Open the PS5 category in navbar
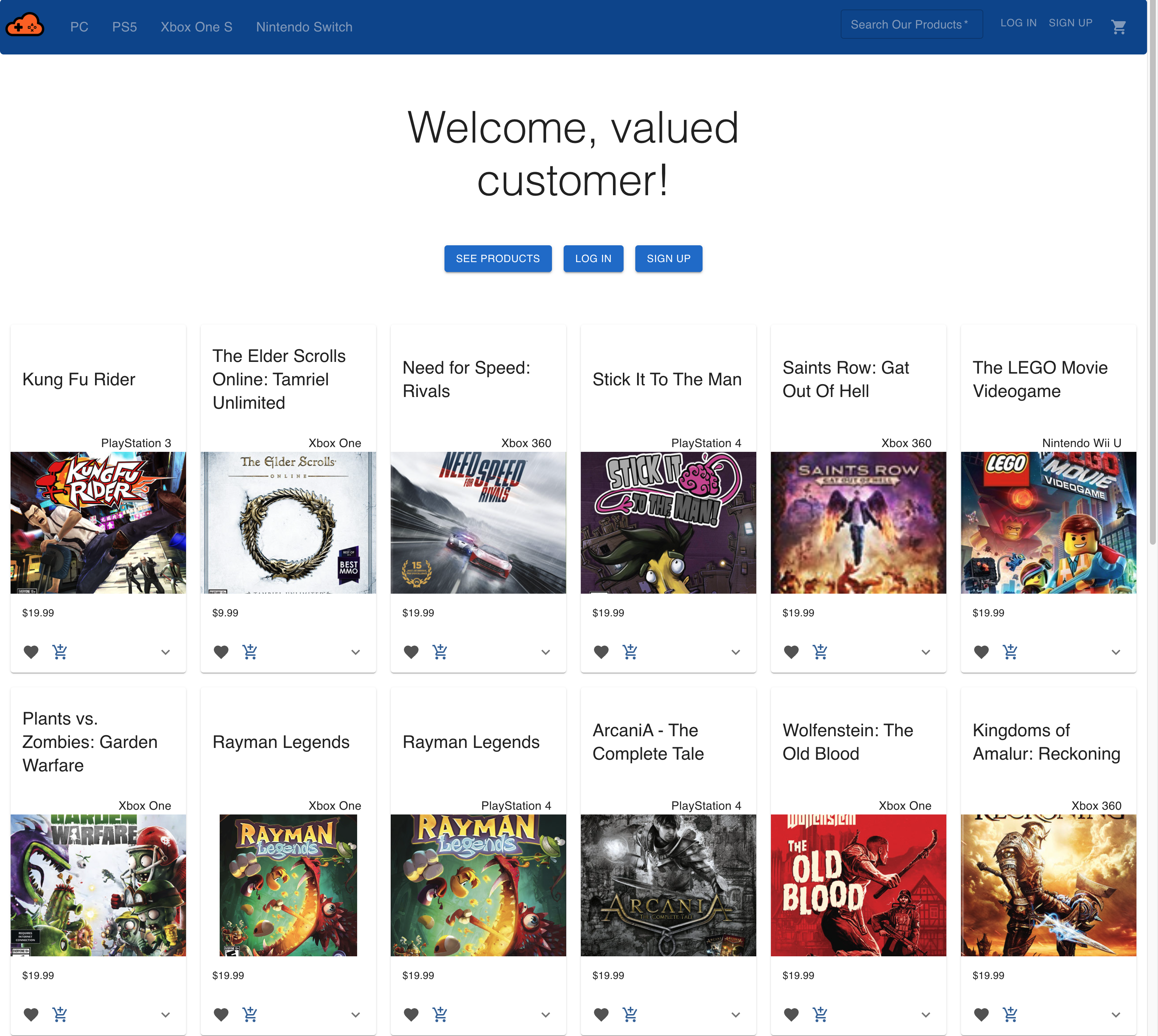Image resolution: width=1158 pixels, height=1036 pixels. pos(125,27)
